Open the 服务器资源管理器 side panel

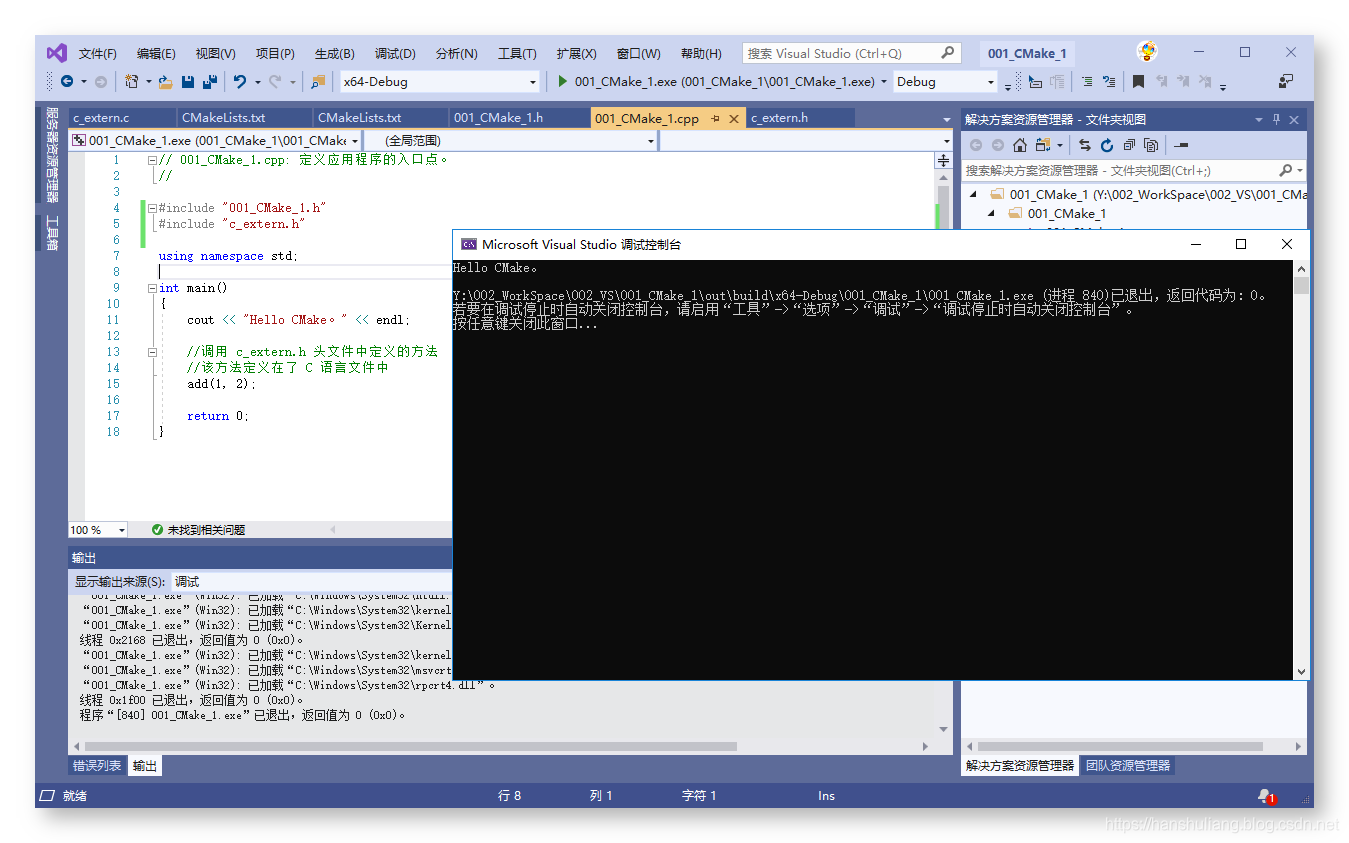pos(52,155)
